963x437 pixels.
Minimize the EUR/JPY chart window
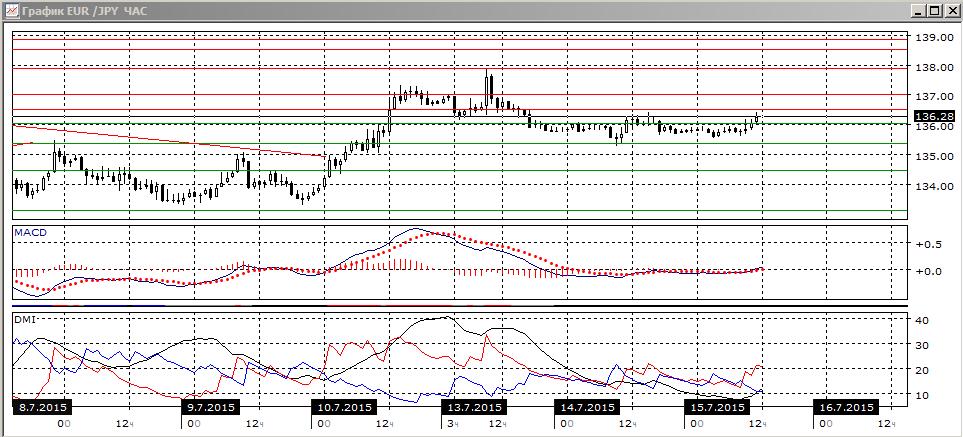(x=918, y=10)
